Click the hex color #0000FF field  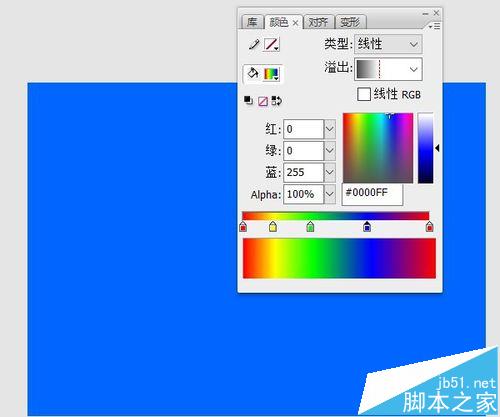tap(372, 194)
